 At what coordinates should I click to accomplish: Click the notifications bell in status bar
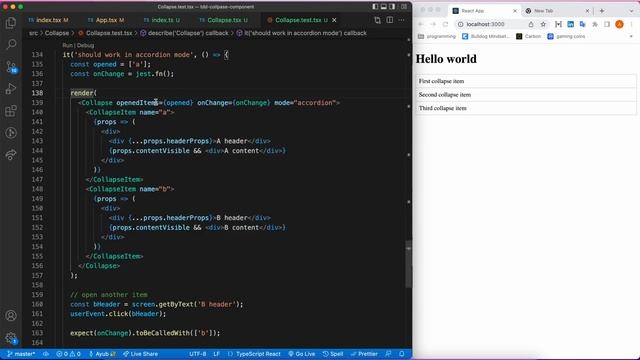pos(402,354)
